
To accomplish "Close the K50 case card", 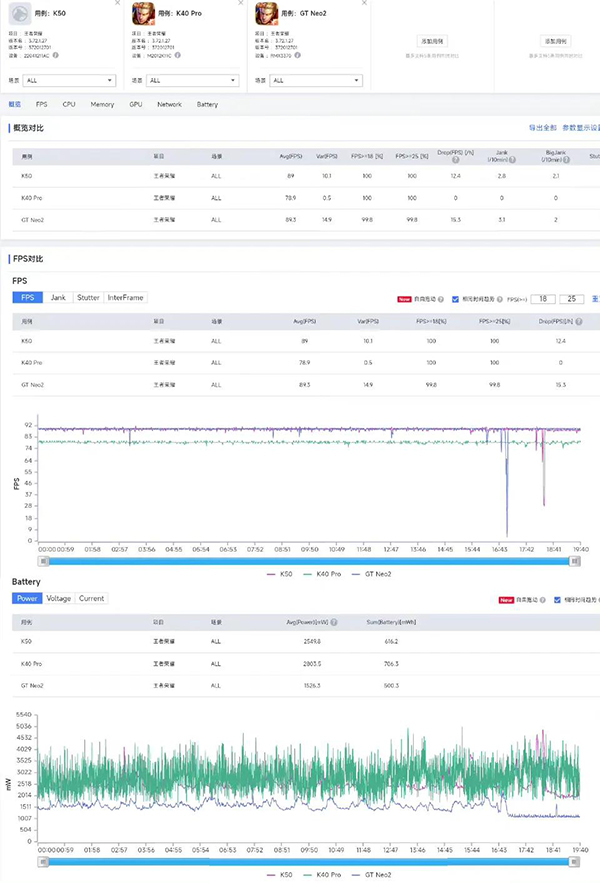I will tap(118, 4).
